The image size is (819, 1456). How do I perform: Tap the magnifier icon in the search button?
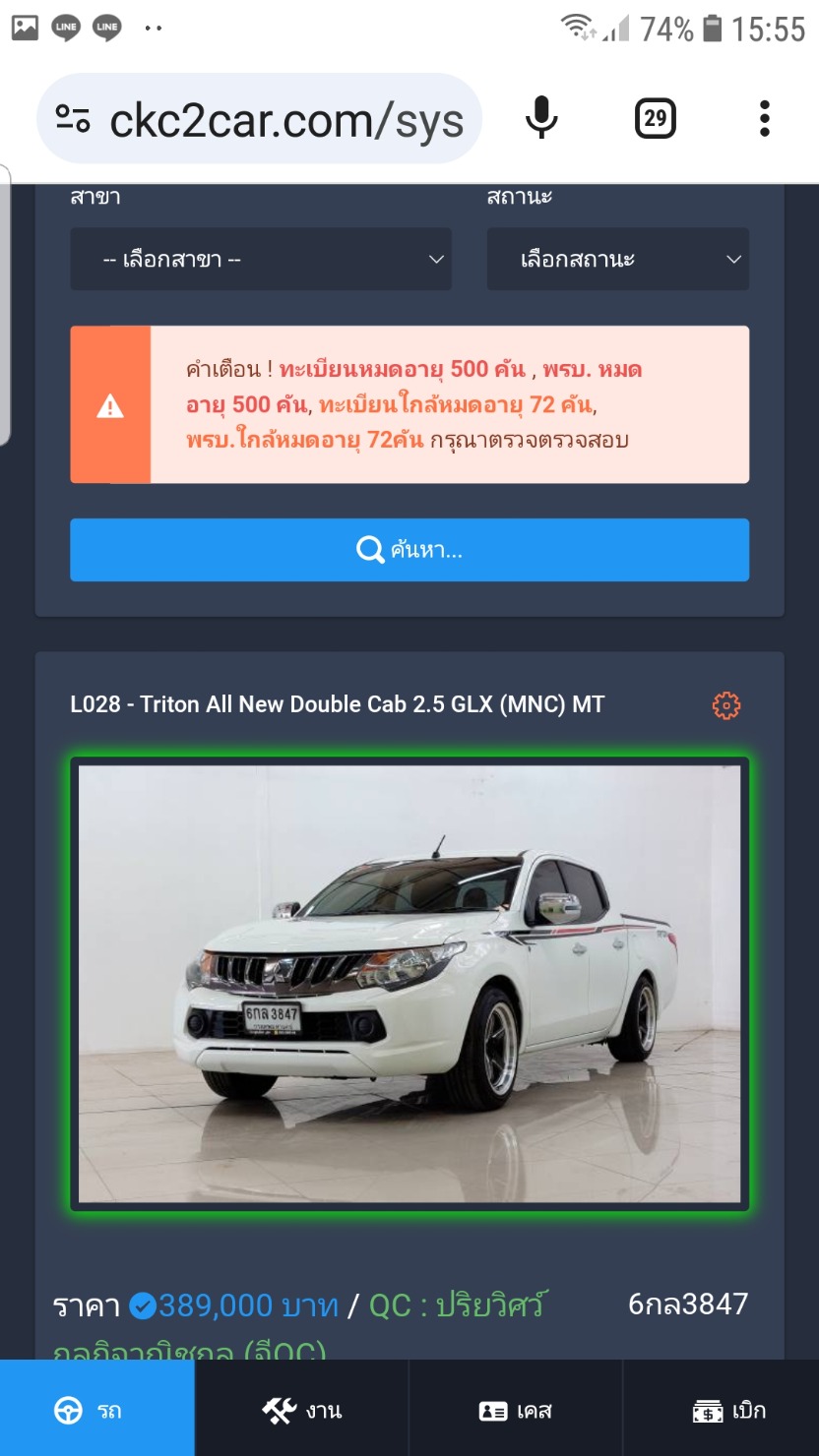[370, 550]
